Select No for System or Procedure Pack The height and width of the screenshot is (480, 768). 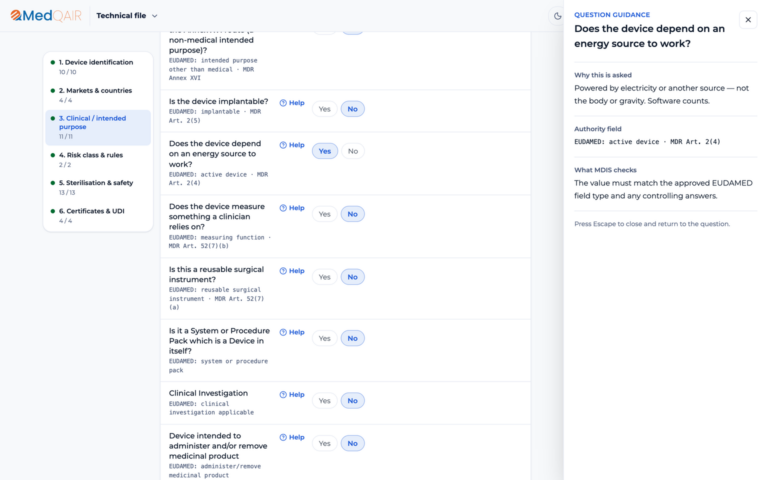point(353,338)
